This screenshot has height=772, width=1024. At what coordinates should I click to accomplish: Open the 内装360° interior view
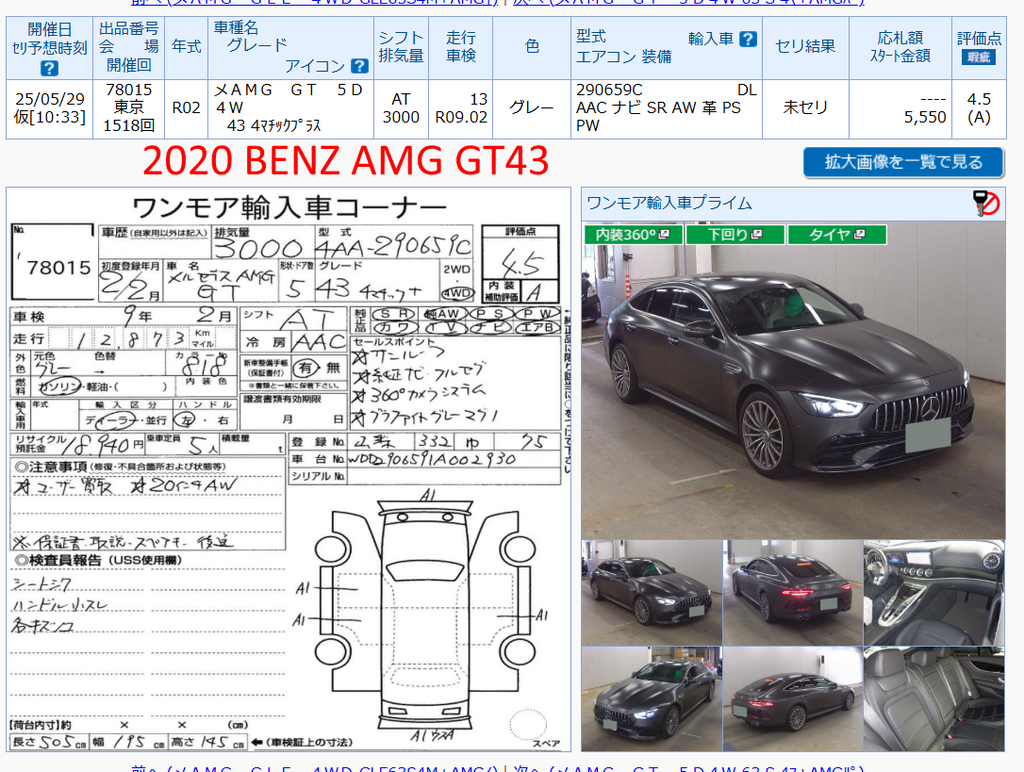(633, 234)
